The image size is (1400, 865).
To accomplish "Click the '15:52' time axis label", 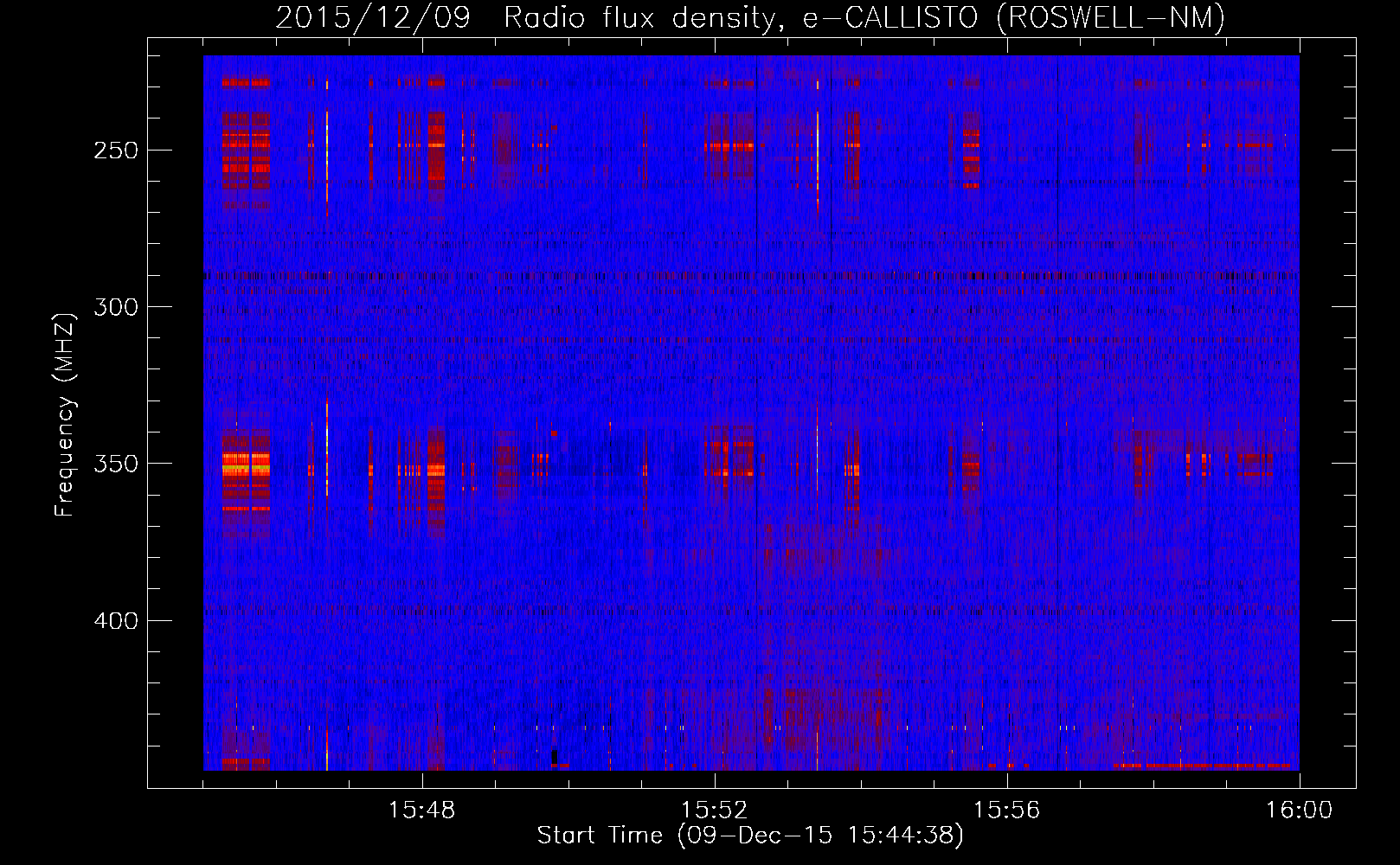I will coord(715,810).
